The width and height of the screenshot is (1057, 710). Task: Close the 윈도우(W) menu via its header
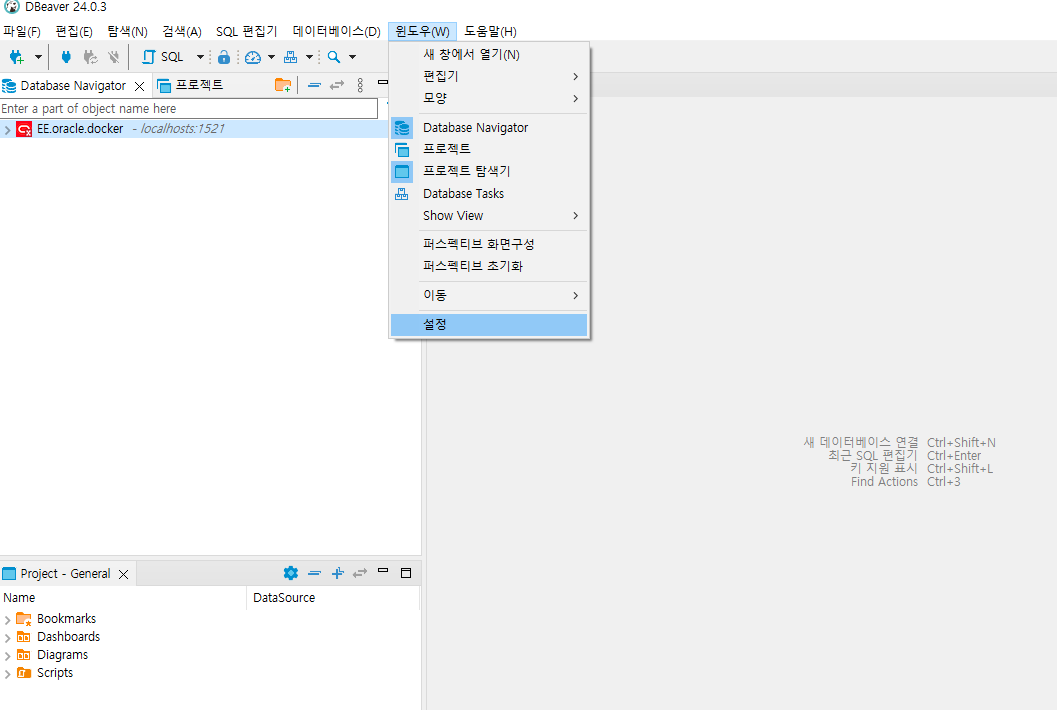pos(423,32)
